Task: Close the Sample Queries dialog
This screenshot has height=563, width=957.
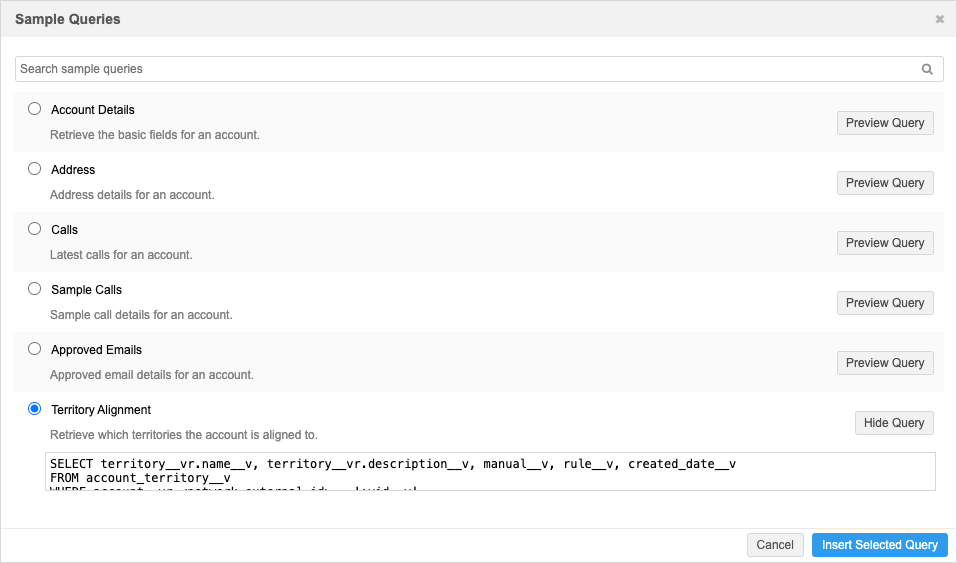Action: pyautogui.click(x=939, y=19)
